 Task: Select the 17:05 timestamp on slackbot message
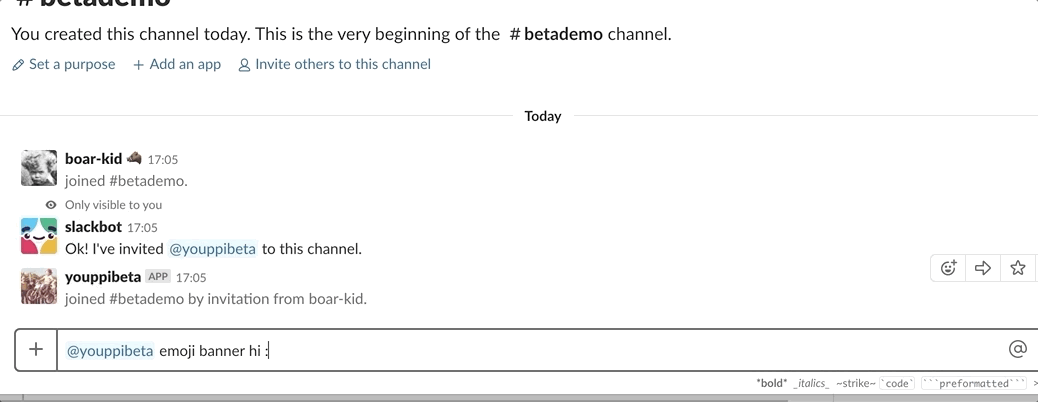tap(142, 228)
